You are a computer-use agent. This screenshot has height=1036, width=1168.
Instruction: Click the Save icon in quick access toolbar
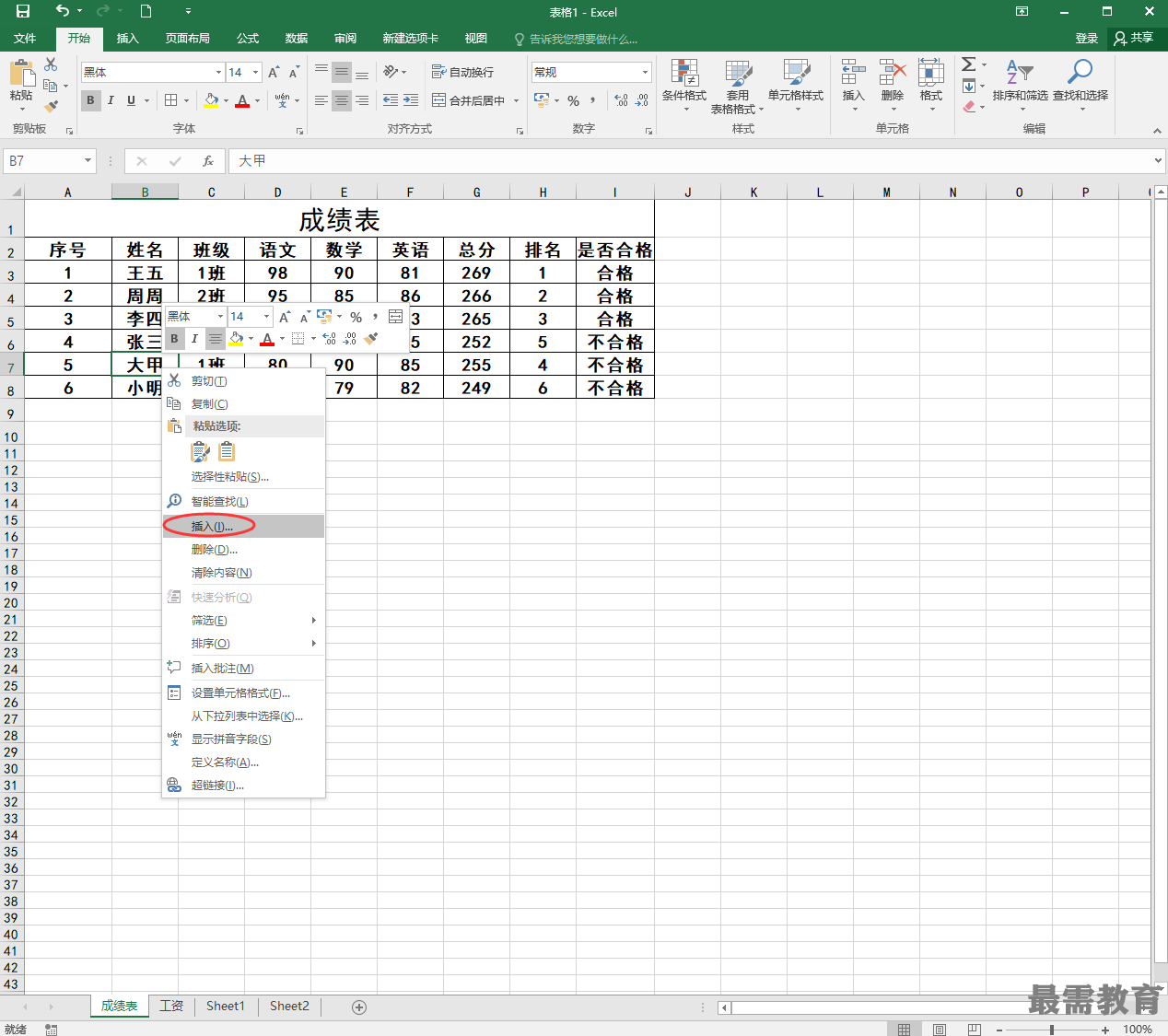click(23, 11)
